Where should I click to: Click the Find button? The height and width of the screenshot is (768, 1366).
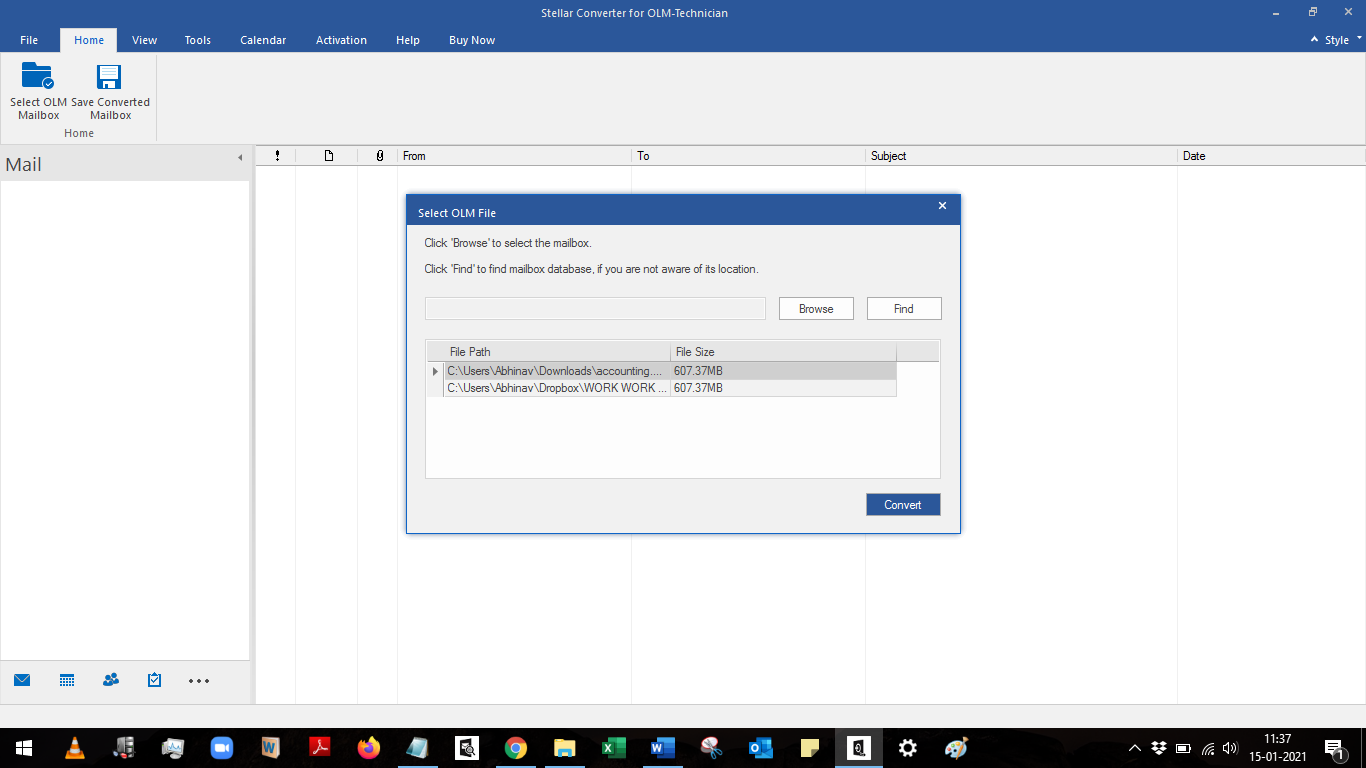904,309
